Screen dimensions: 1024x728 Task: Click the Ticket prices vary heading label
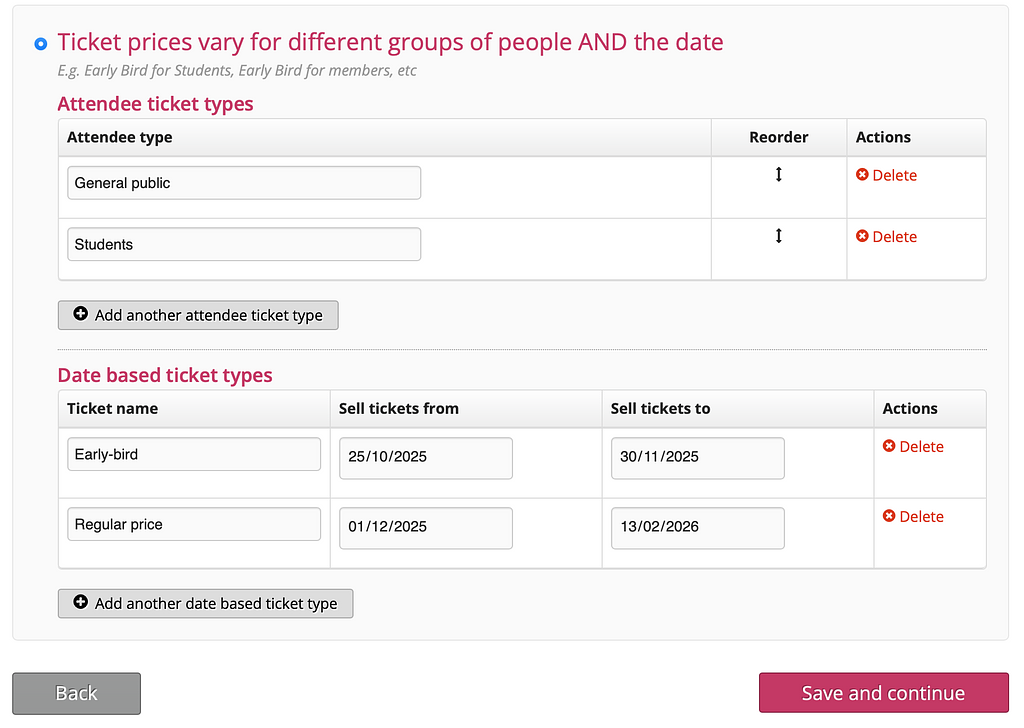[x=390, y=42]
